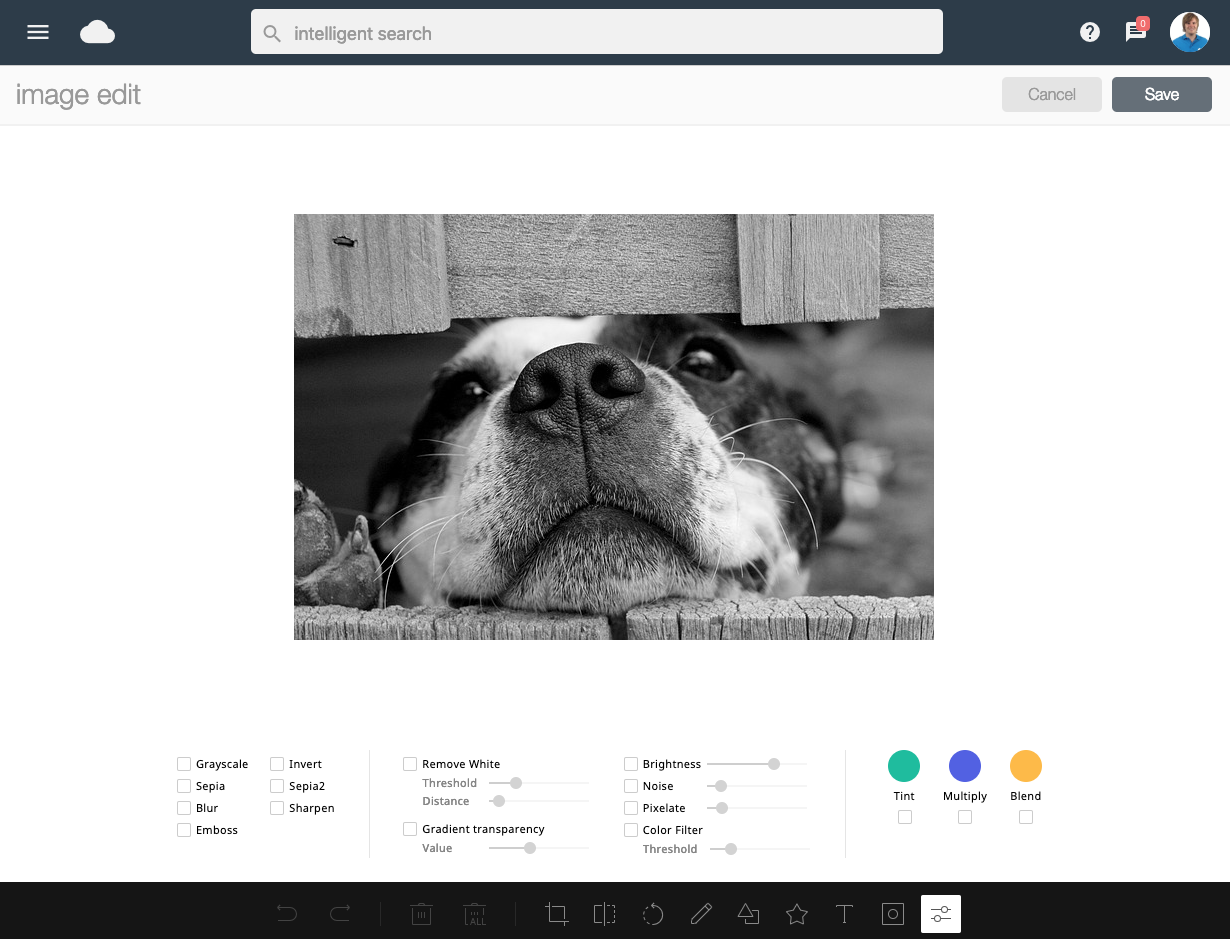
Task: Select the Filters adjustment tool
Action: pyautogui.click(x=940, y=913)
